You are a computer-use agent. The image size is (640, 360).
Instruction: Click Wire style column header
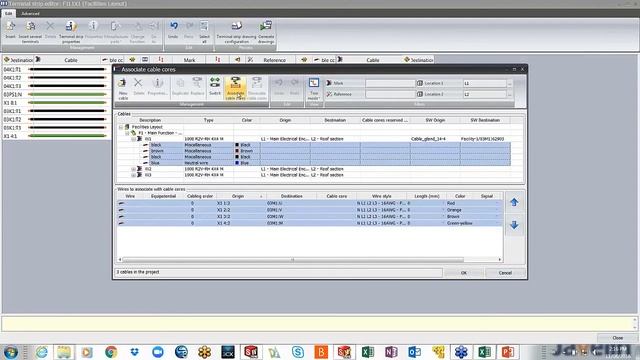[x=381, y=196]
